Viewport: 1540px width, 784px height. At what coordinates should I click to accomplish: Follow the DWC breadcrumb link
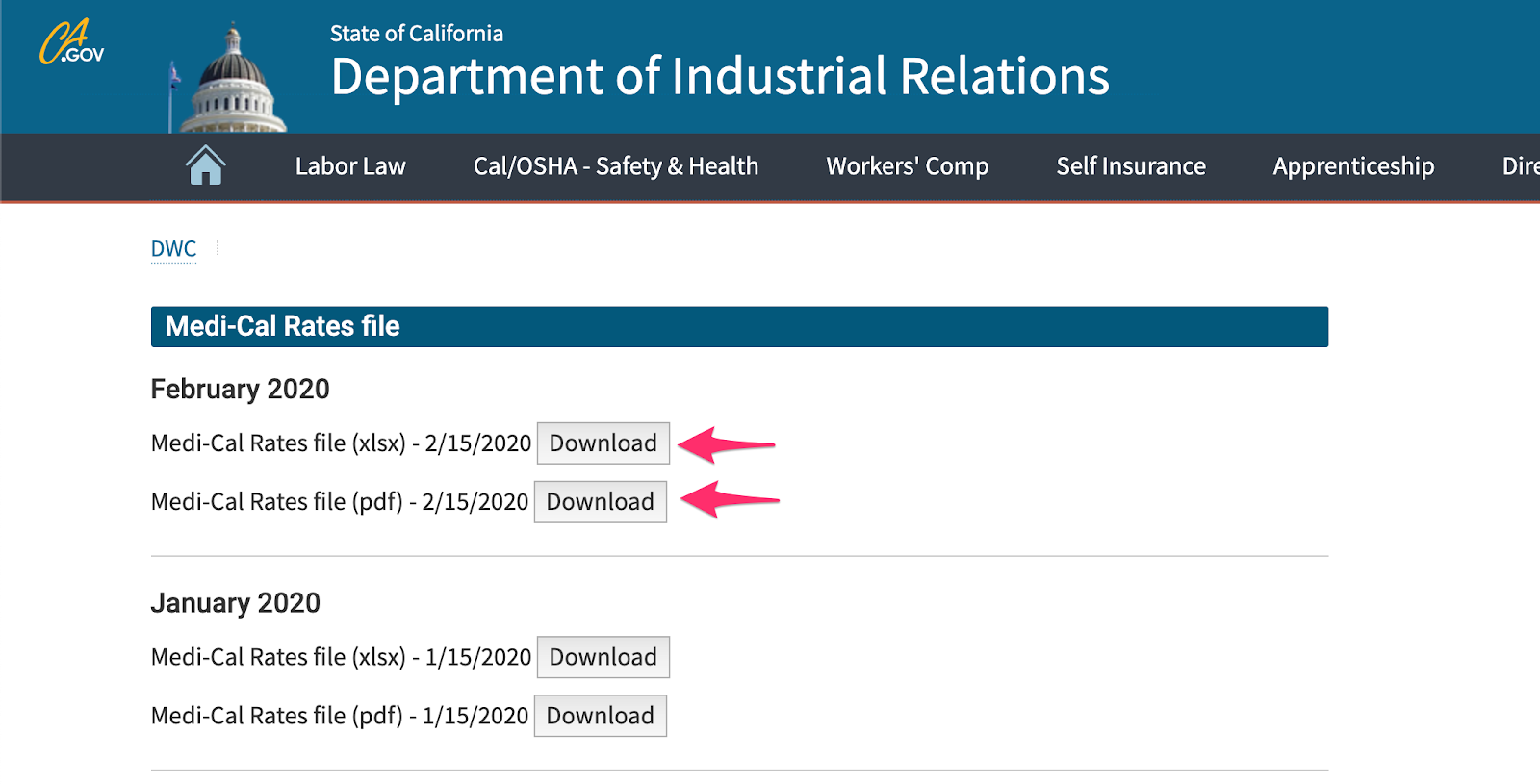click(x=172, y=247)
